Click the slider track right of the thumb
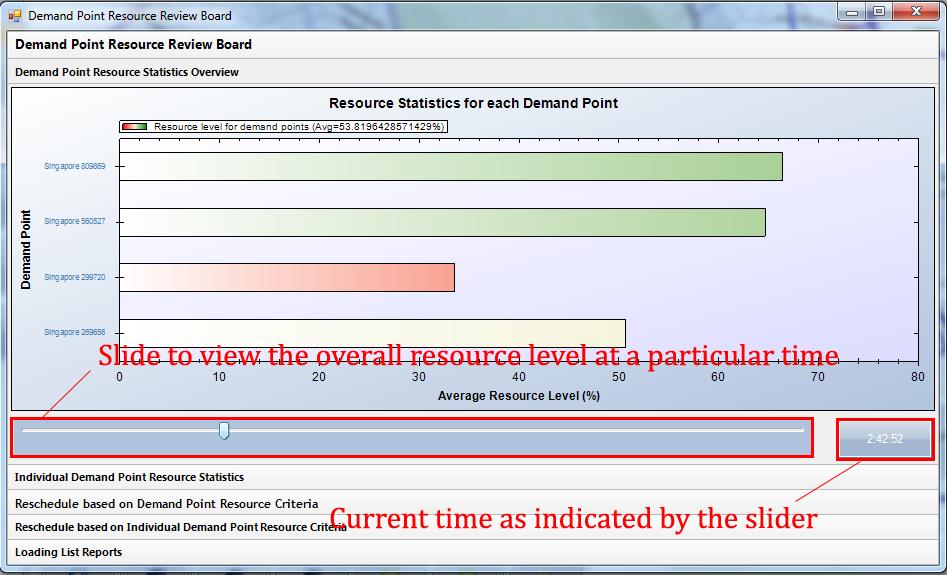Image resolution: width=947 pixels, height=575 pixels. coord(516,431)
